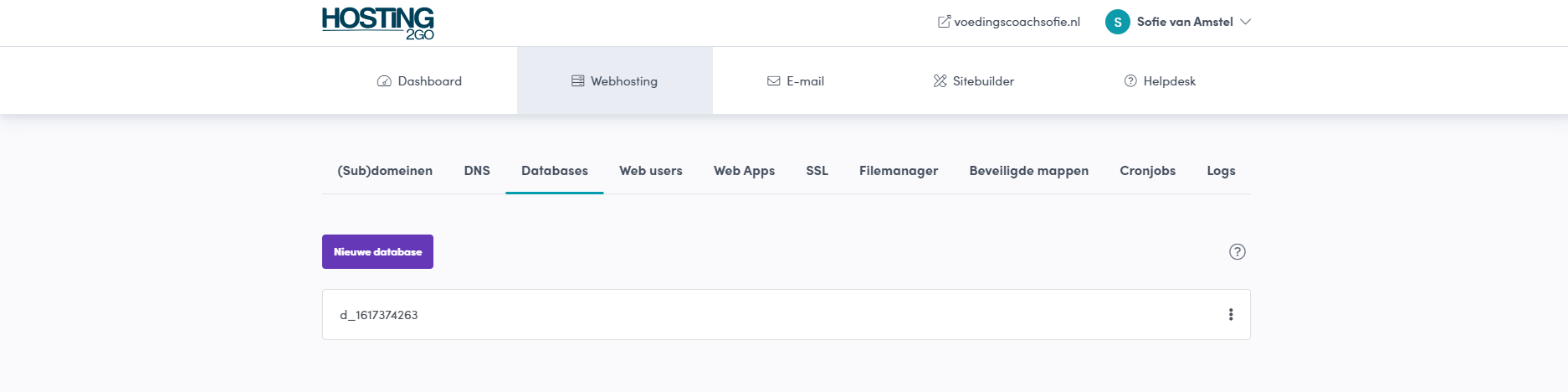Open the Filemanager tab
The image size is (1568, 392).
click(x=898, y=171)
